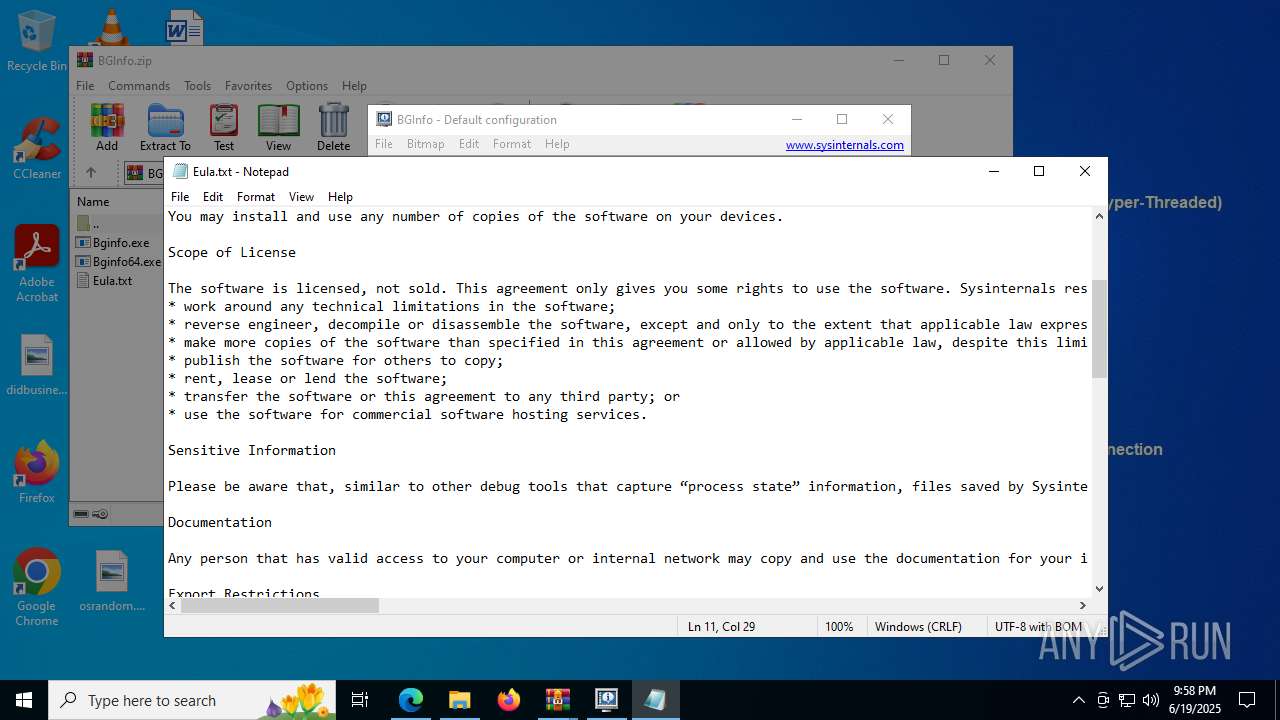
Task: Open the CCleaner desktop shortcut
Action: pos(37,149)
